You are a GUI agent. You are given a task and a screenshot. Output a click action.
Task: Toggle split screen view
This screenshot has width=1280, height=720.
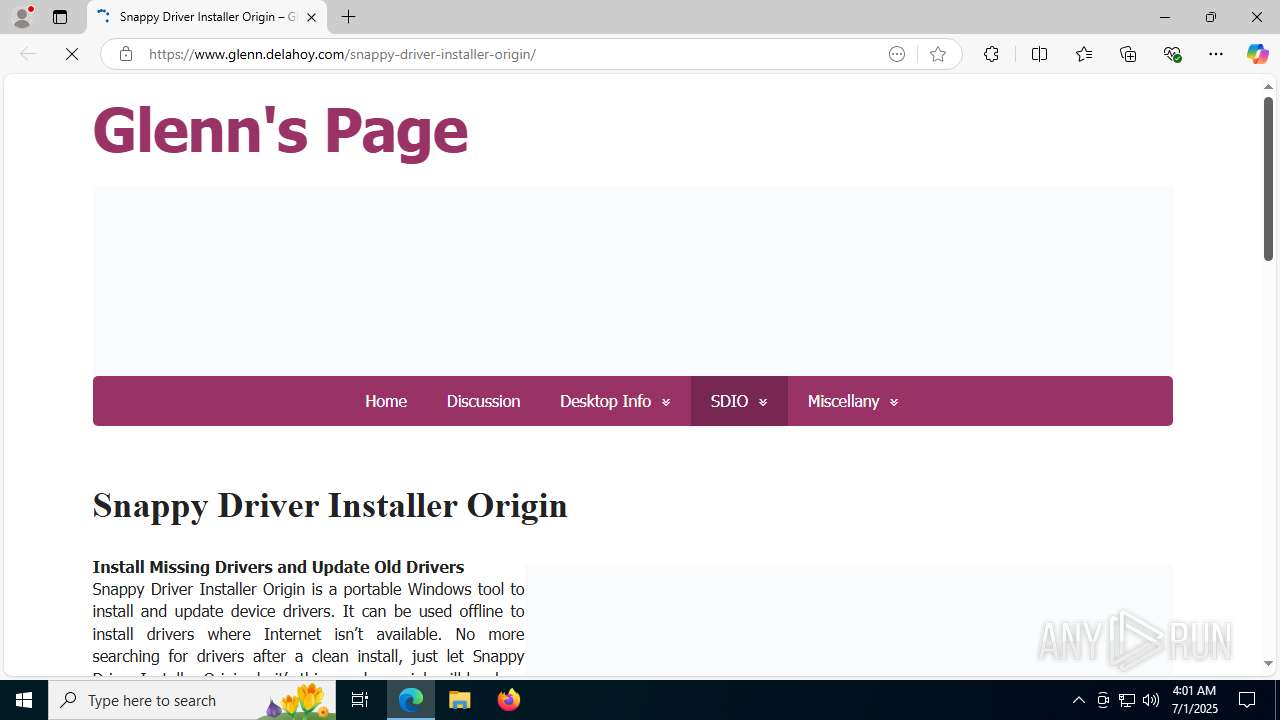tap(1039, 54)
